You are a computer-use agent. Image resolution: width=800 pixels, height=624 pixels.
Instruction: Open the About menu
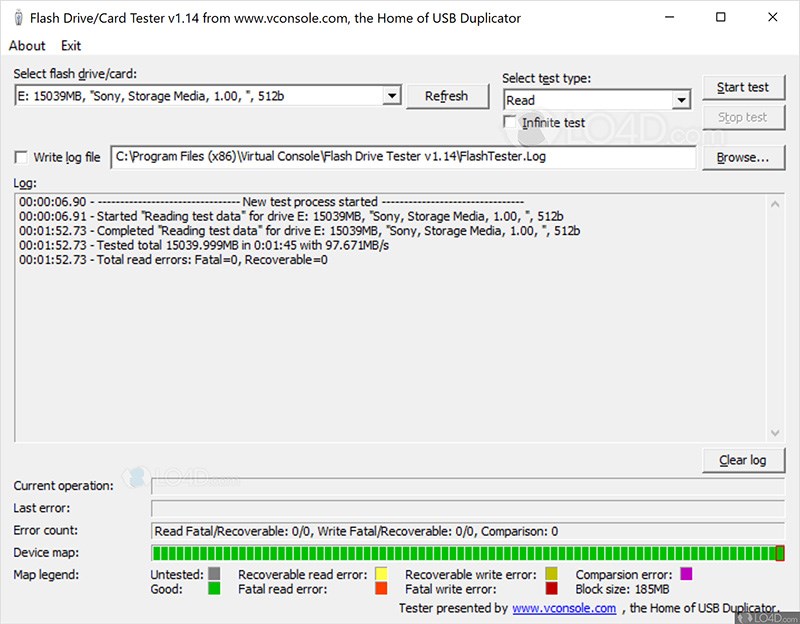click(27, 46)
